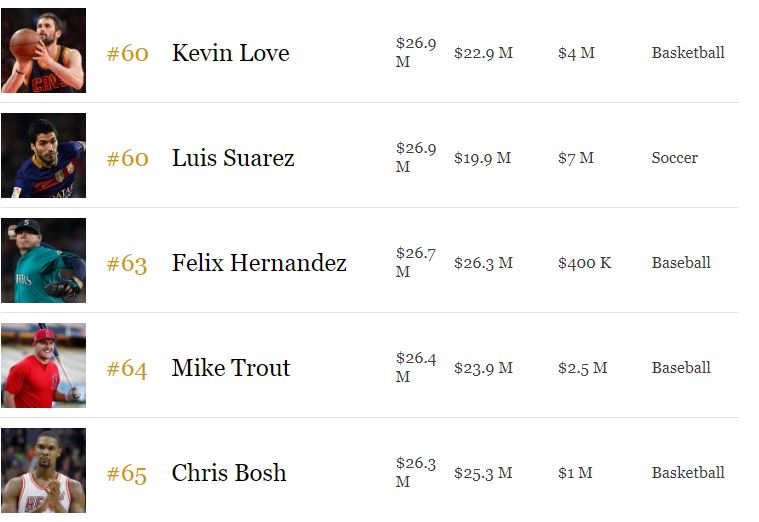Image resolution: width=759 pixels, height=522 pixels.
Task: Open Felix Hernandez profile link
Action: point(259,263)
